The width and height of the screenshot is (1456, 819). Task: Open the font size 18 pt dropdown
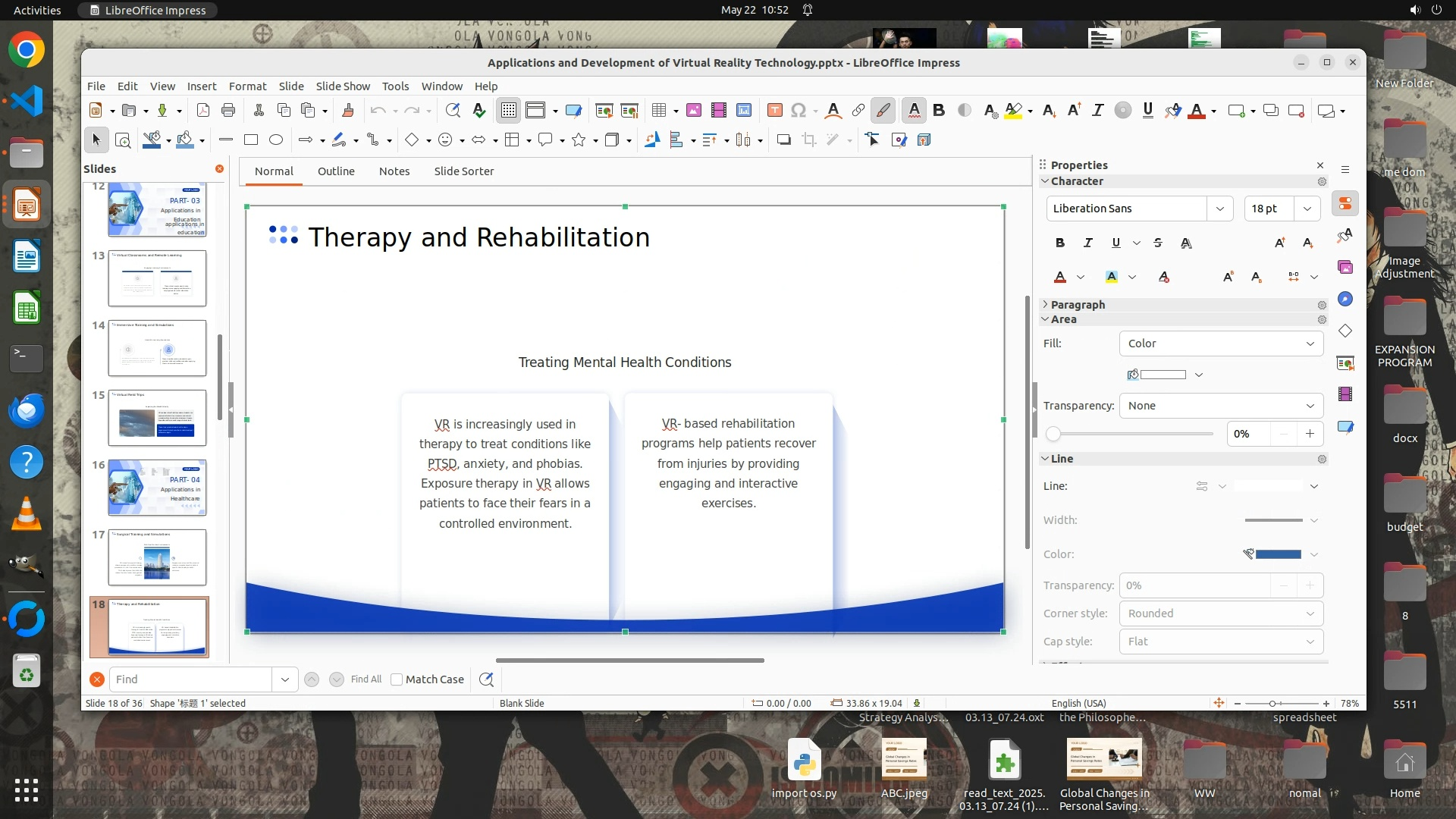click(1307, 209)
